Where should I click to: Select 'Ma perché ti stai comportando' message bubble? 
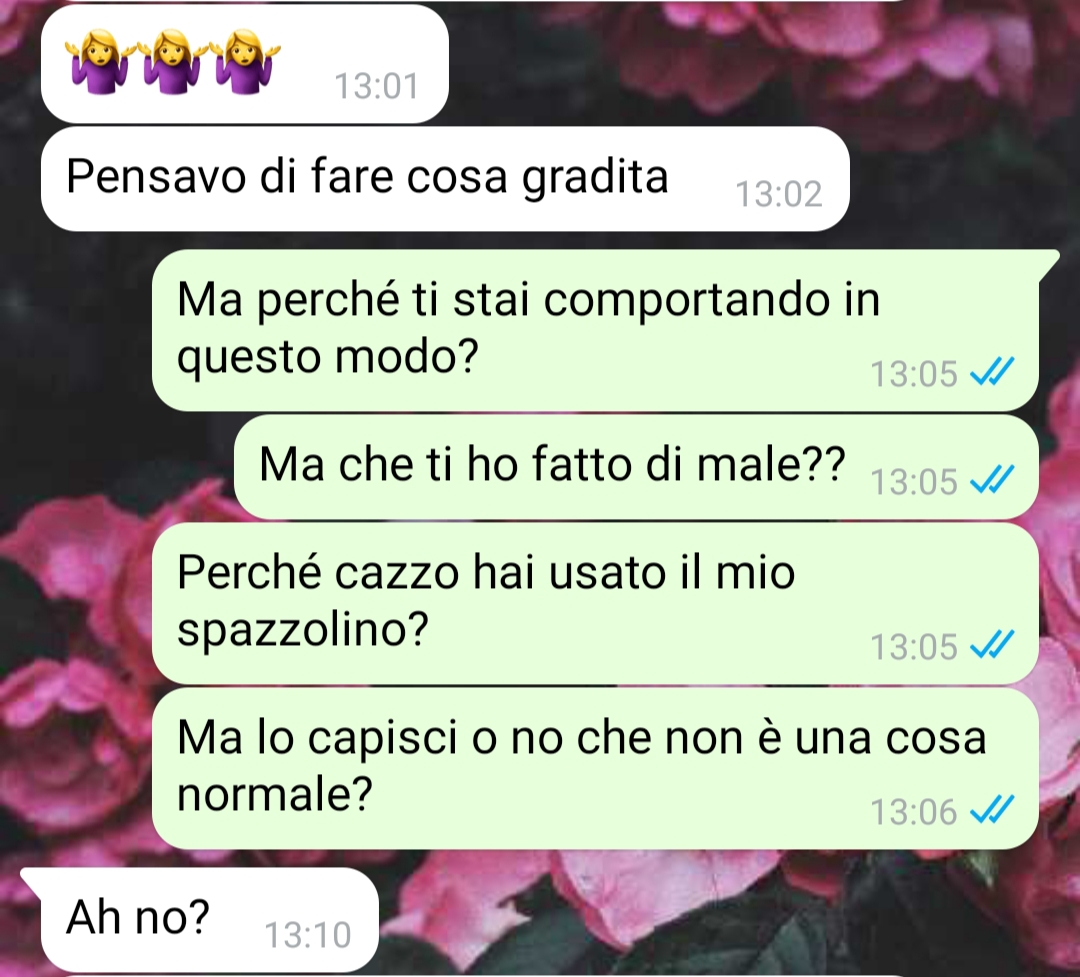596,331
